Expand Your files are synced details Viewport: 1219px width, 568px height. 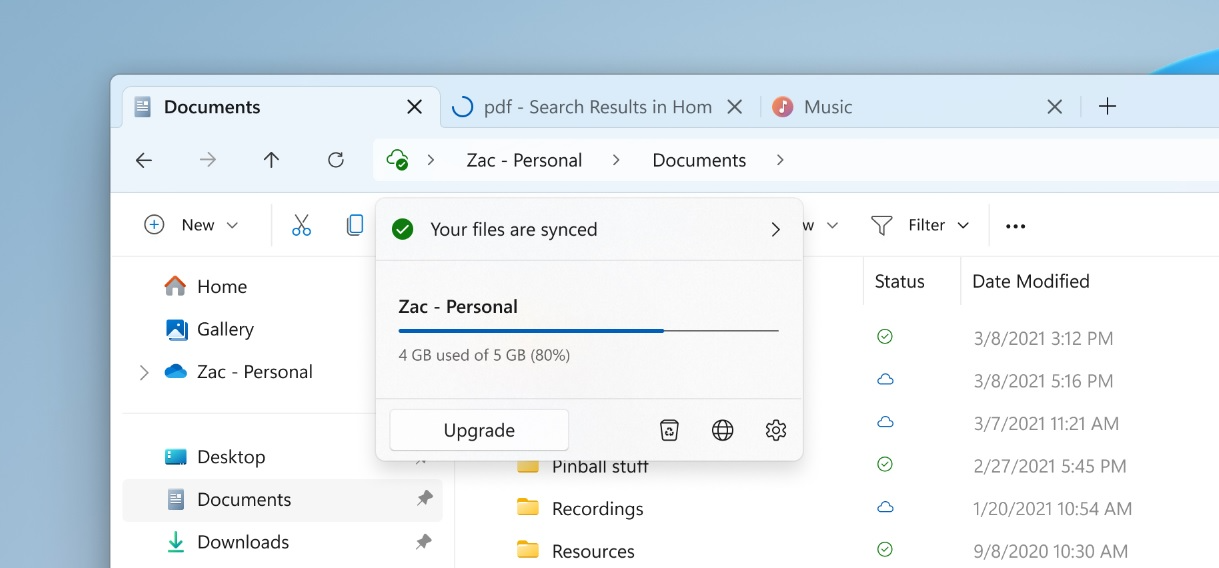[x=775, y=230]
